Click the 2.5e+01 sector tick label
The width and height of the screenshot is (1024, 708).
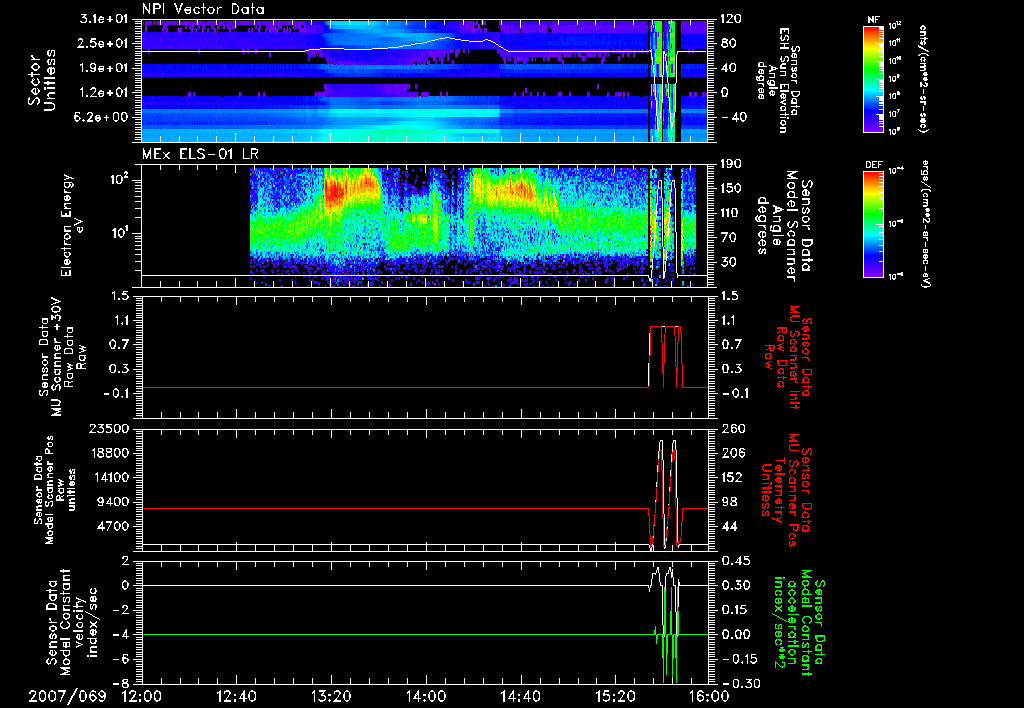(104, 43)
